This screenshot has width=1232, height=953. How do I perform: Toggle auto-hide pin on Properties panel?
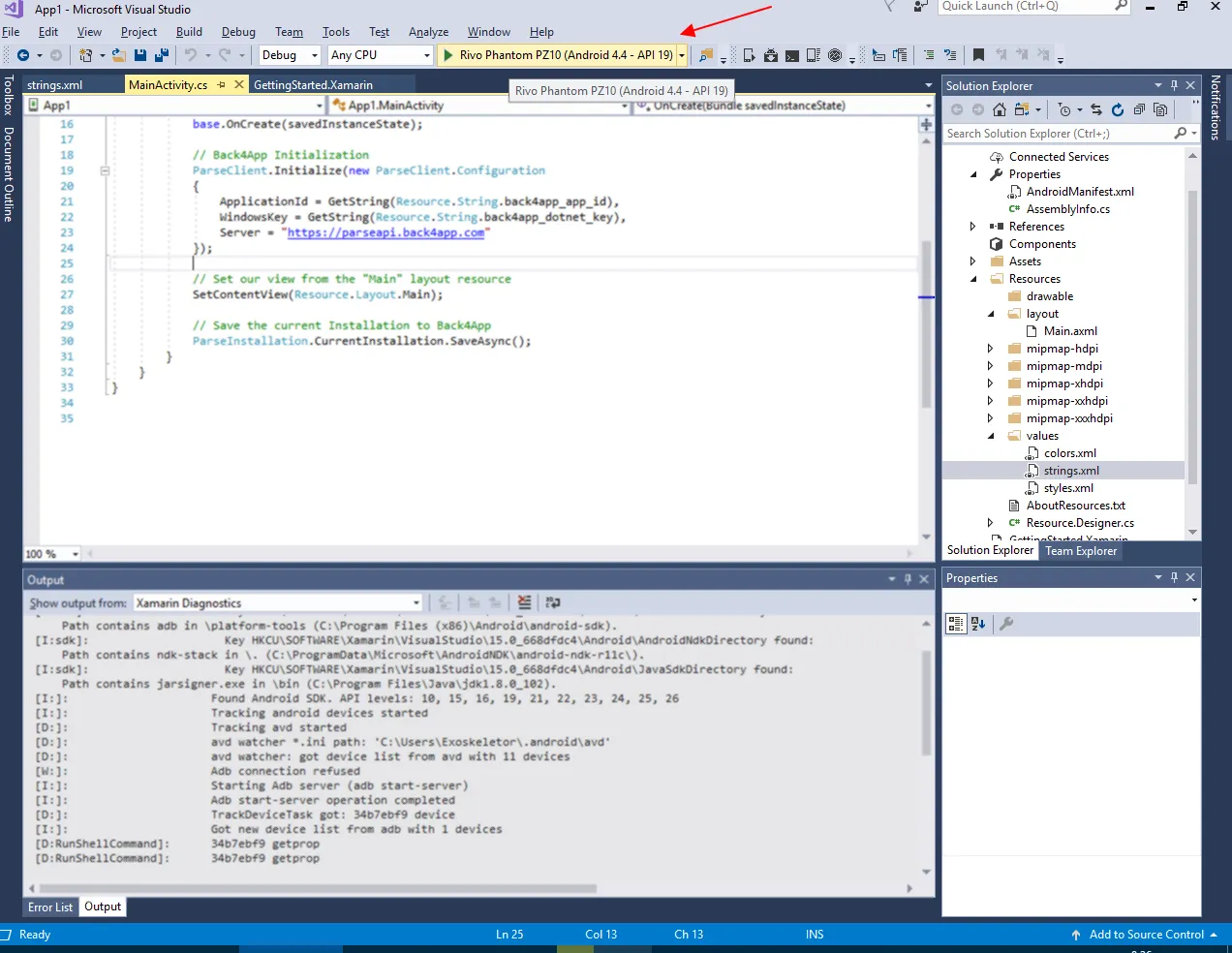pos(1174,577)
